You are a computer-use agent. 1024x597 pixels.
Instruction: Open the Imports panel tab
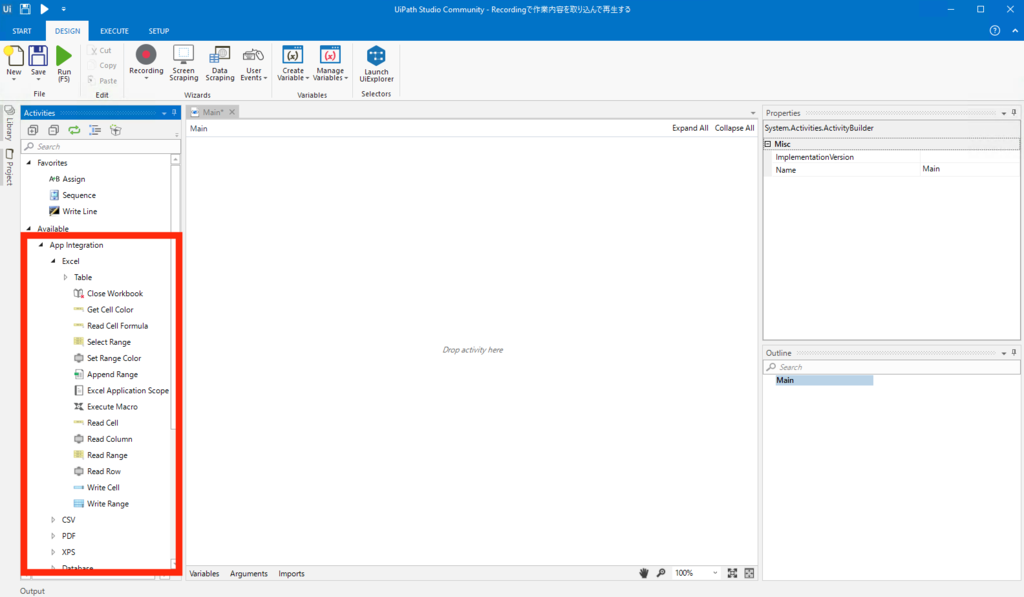(x=291, y=573)
